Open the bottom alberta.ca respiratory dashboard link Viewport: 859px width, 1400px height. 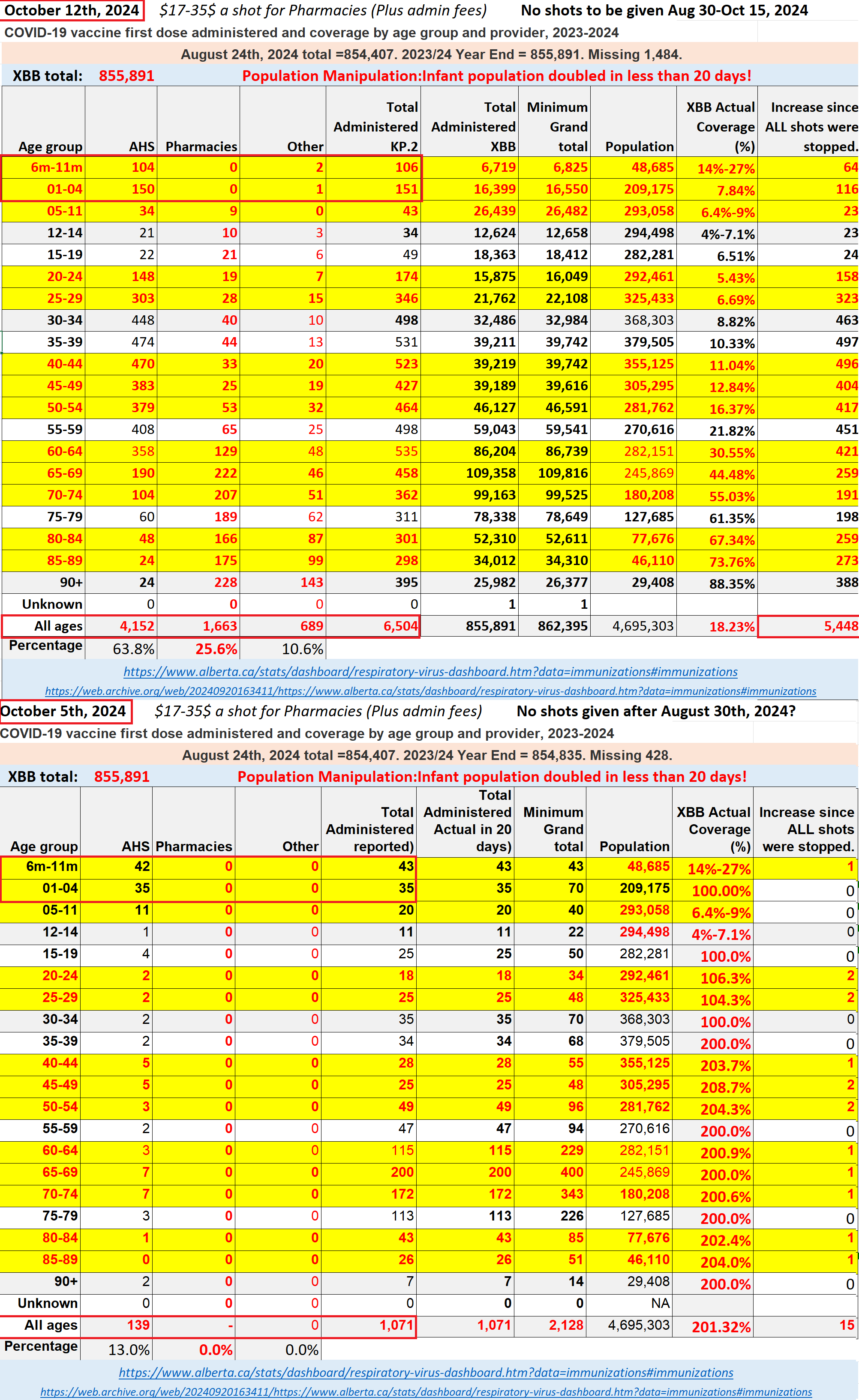(426, 1372)
